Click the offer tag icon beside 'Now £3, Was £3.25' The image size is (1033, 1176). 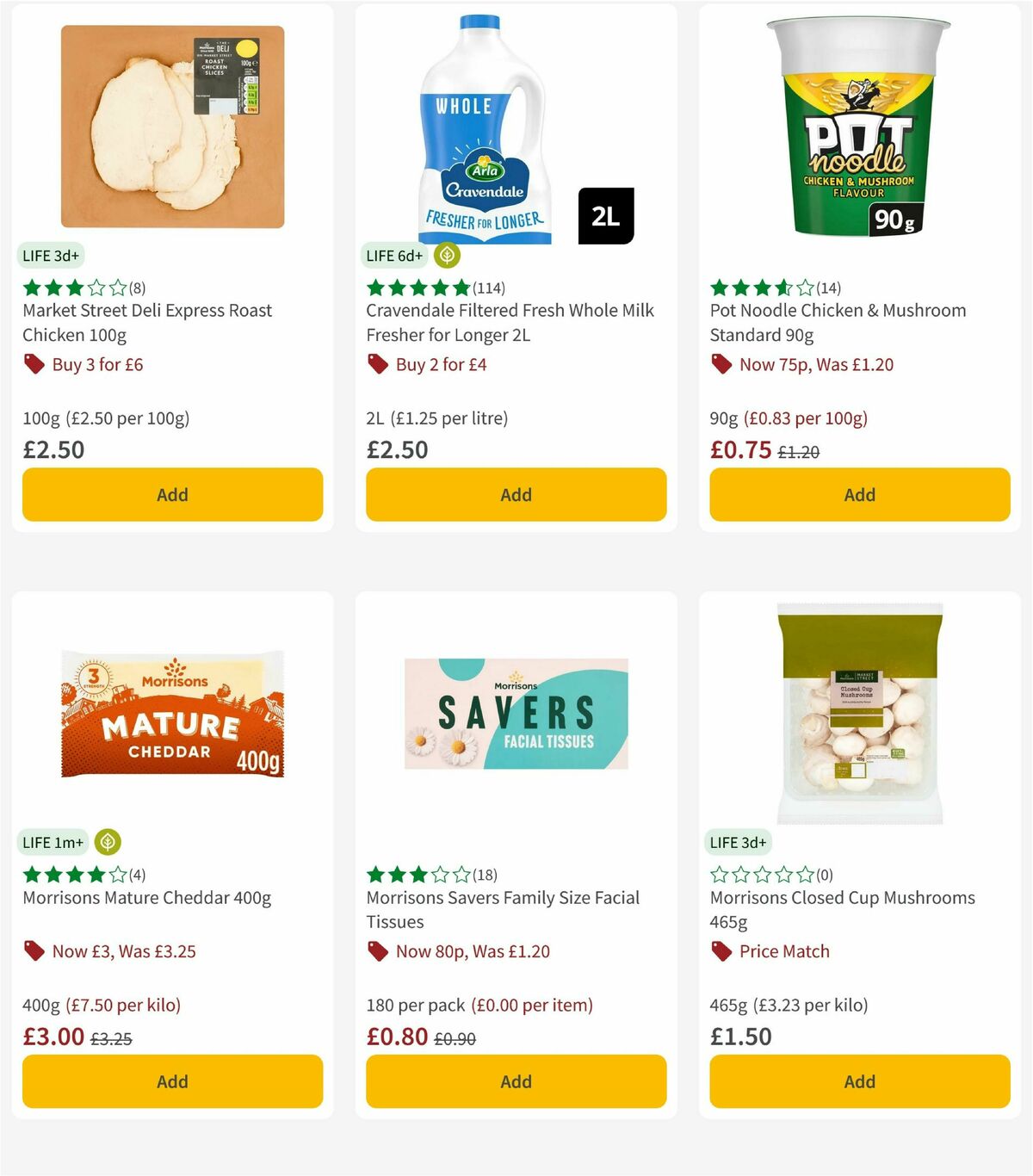34,952
